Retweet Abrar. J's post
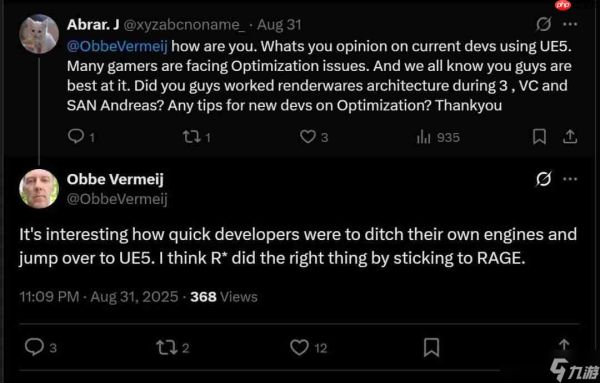Screen dimensions: 600x383 tap(191, 137)
